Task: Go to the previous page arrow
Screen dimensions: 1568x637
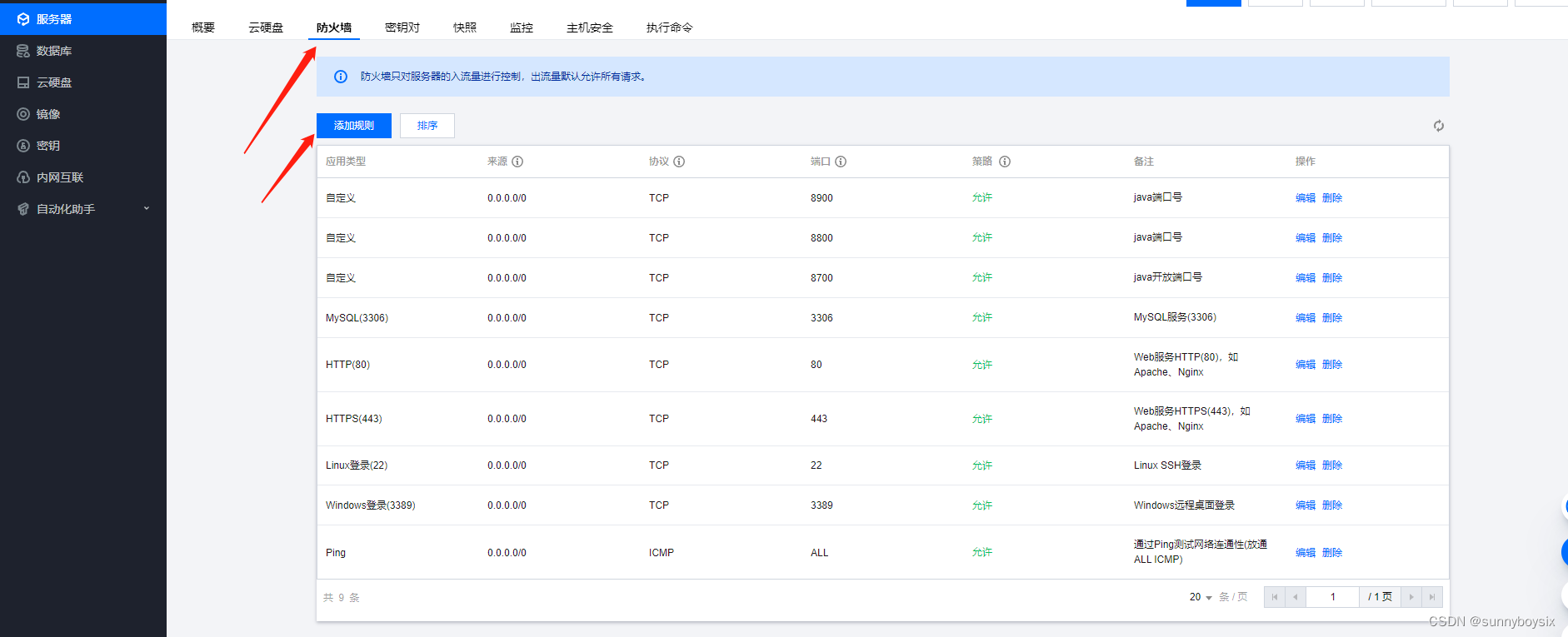Action: tap(1296, 597)
